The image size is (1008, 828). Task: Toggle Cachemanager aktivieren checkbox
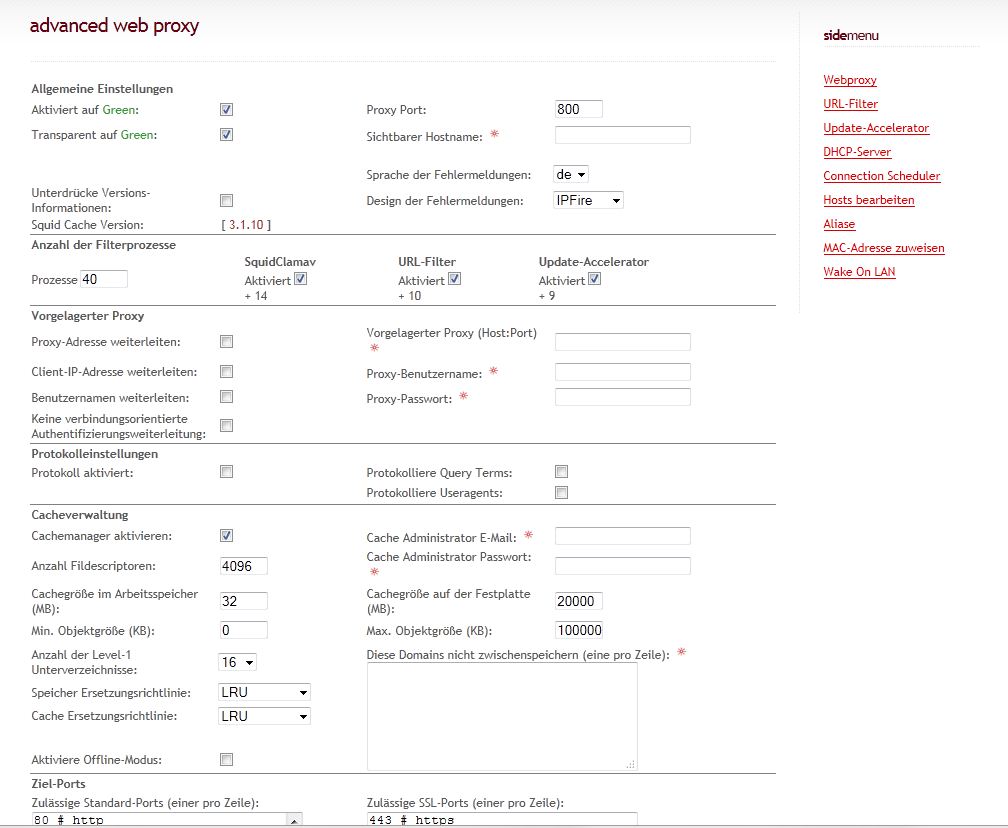[226, 536]
